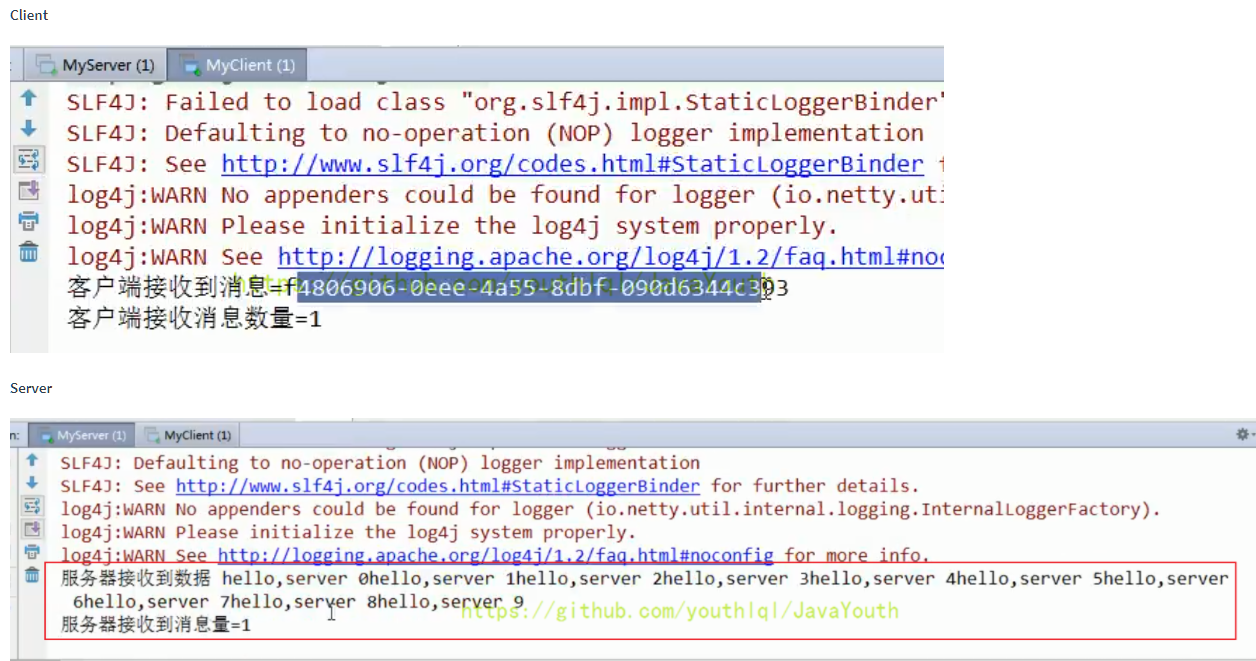Click '客户端接收消息数量=1' line
Screen dimensions: 1256x661
[x=194, y=320]
